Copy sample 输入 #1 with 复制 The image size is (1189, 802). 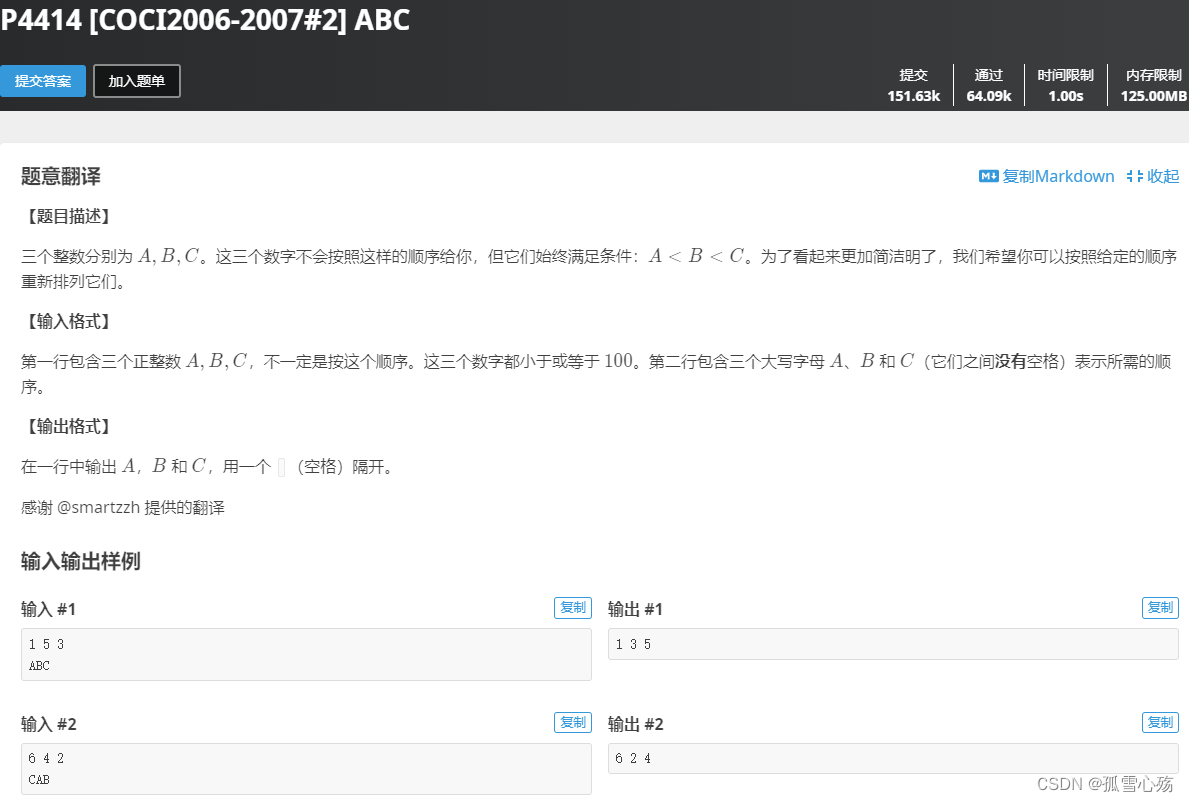point(573,608)
